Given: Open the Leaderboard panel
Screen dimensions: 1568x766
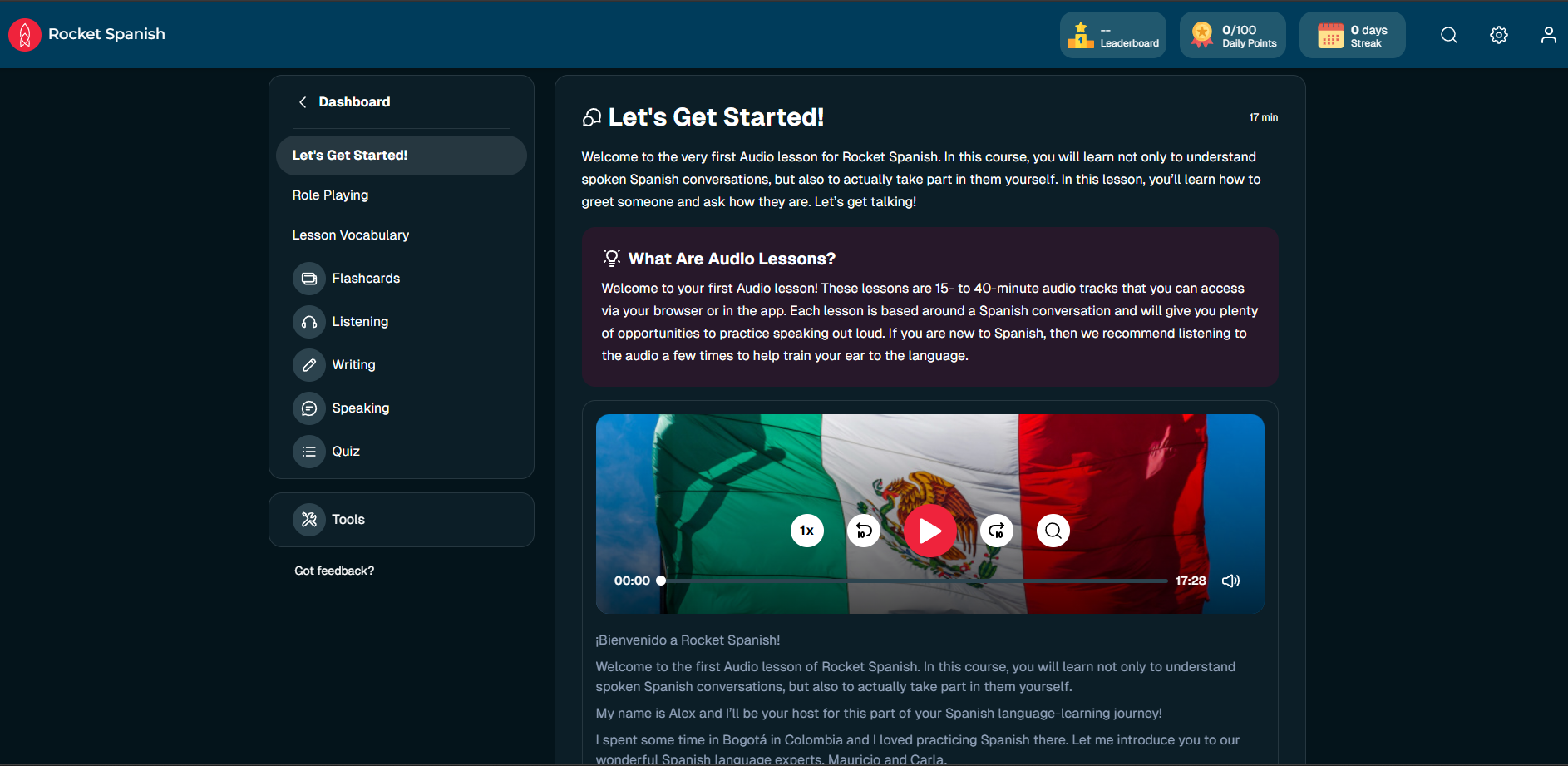Looking at the screenshot, I should coord(1113,35).
